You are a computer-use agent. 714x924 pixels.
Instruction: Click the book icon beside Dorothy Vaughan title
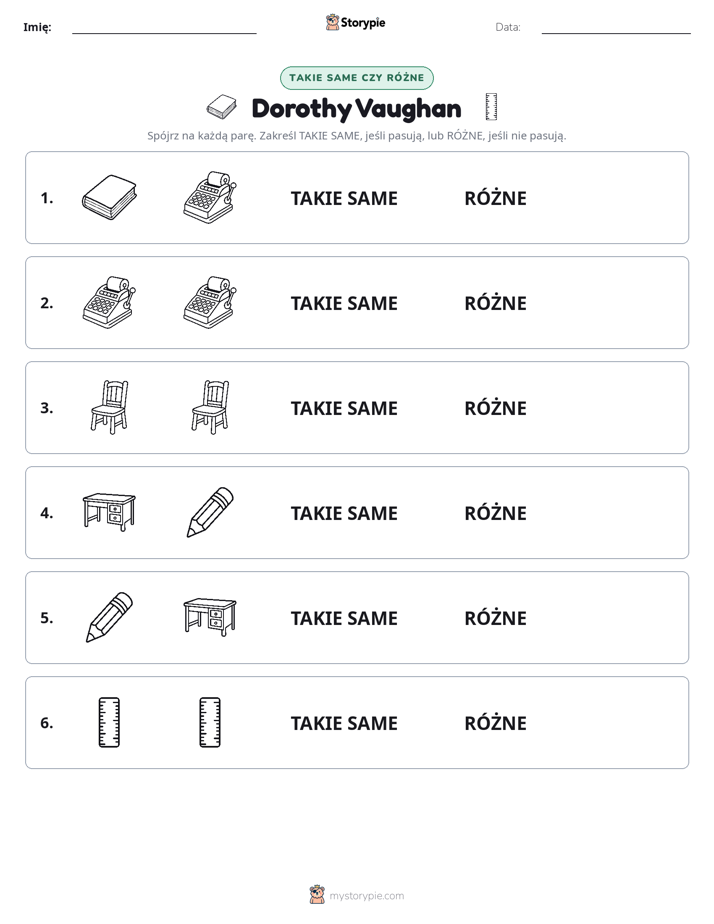[x=222, y=107]
